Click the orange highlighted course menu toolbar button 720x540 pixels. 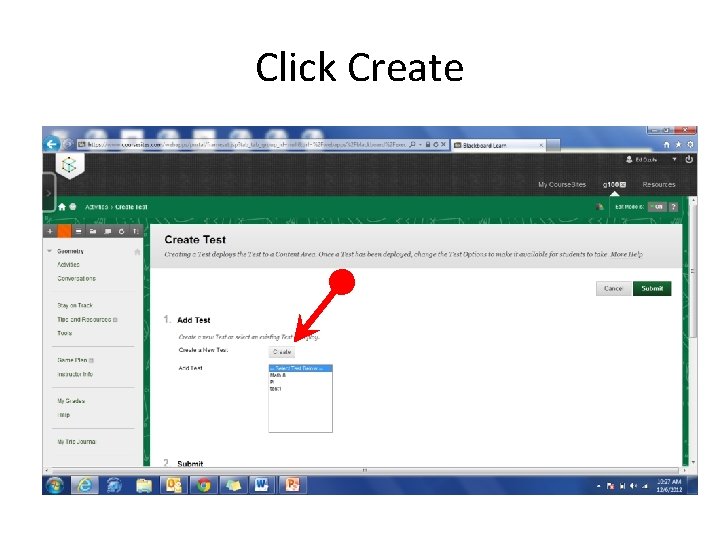tap(64, 231)
